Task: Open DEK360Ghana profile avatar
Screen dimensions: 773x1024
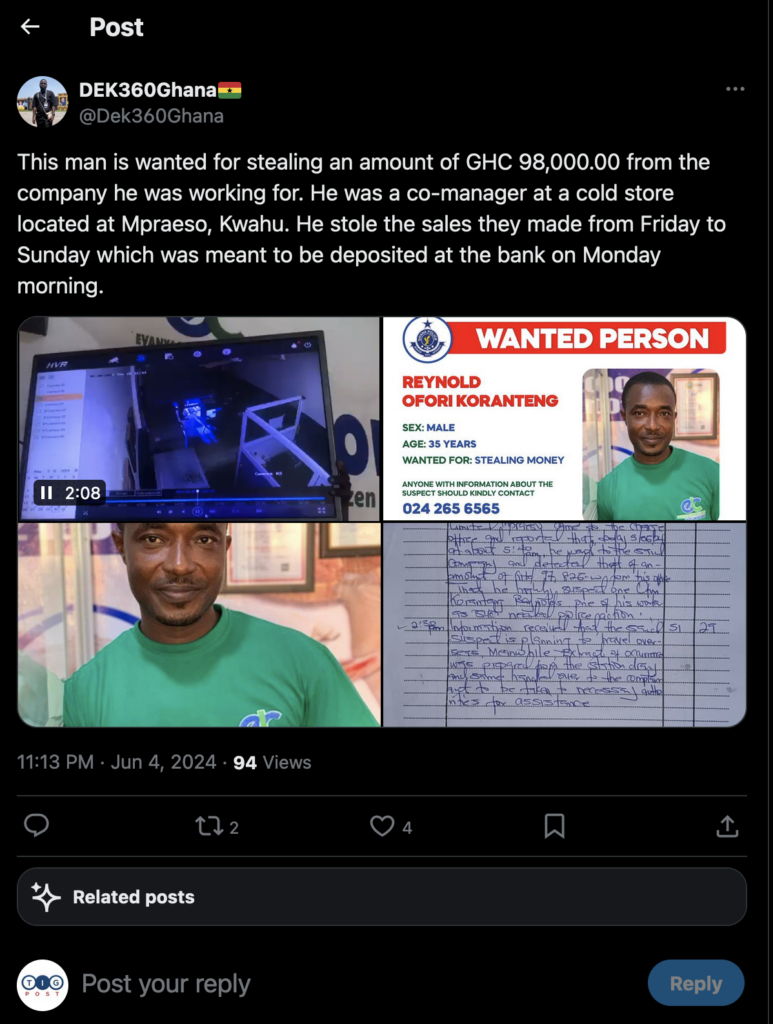Action: click(x=42, y=102)
